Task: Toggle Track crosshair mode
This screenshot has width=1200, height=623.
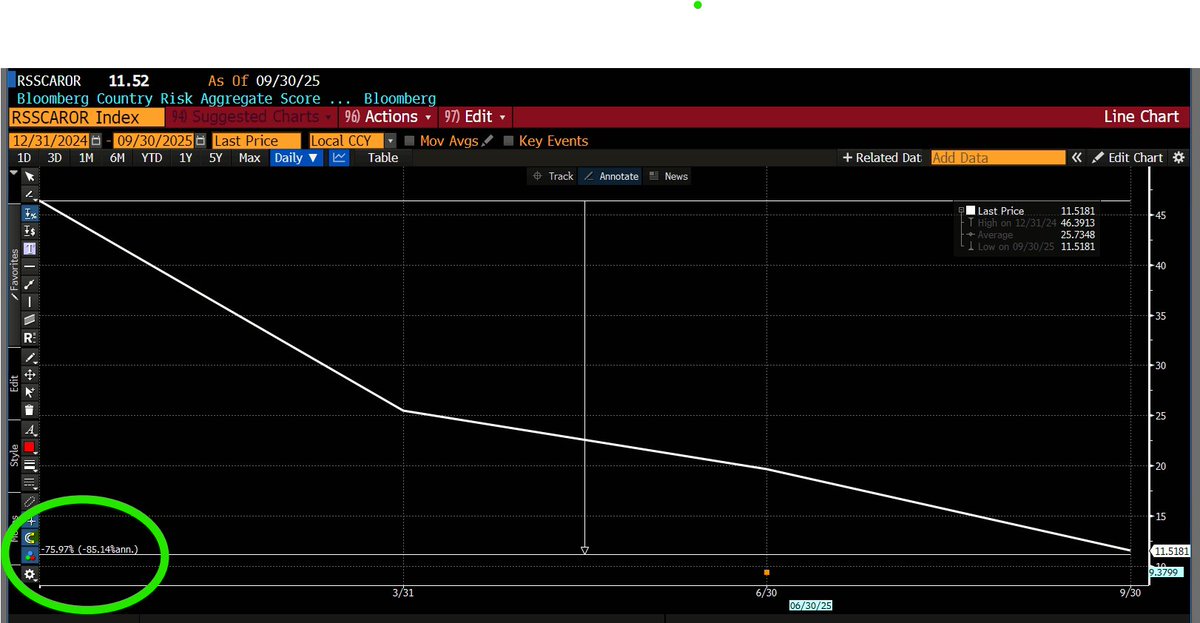Action: pos(552,176)
